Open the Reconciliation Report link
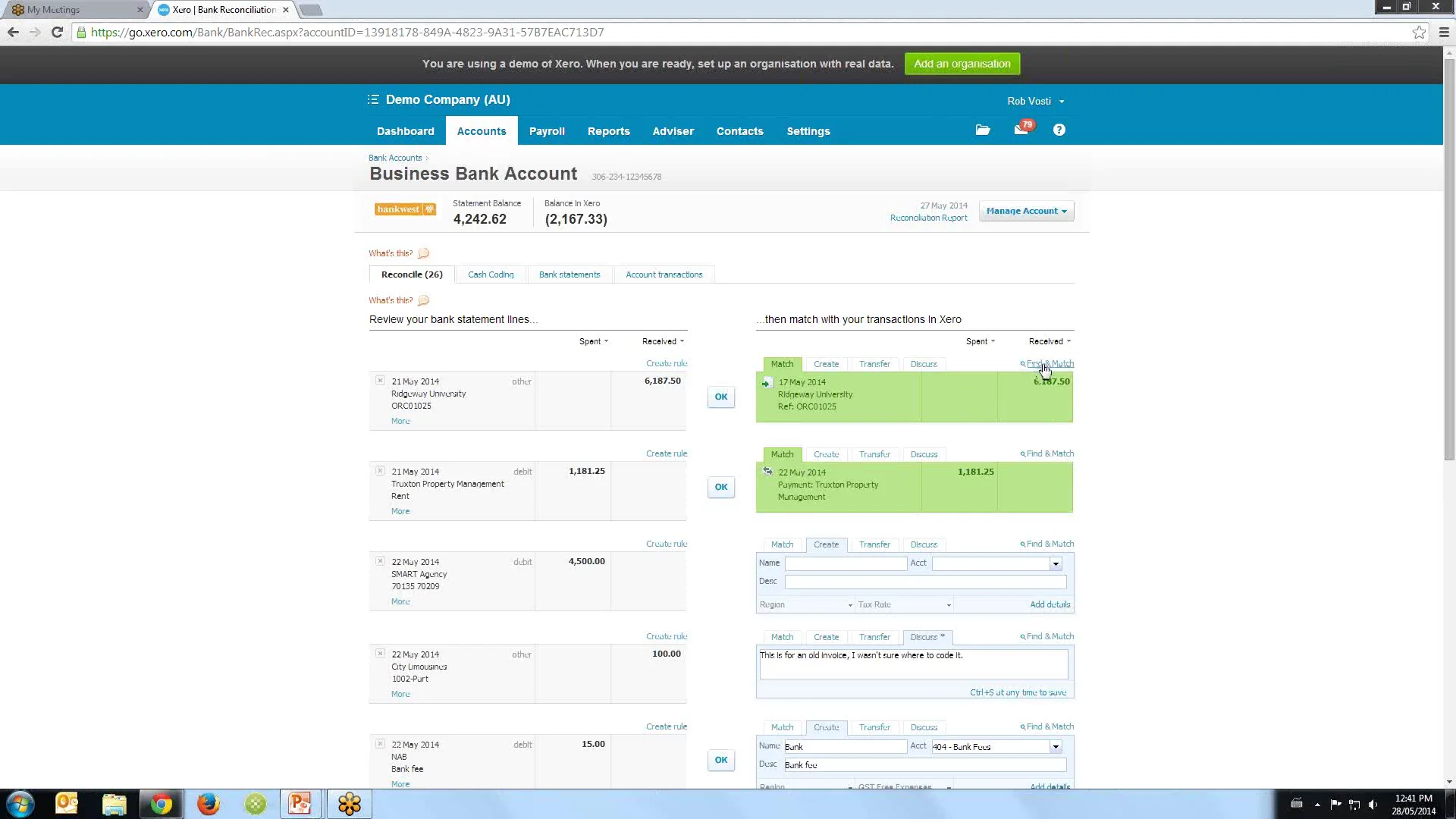This screenshot has width=1456, height=819. (x=929, y=218)
